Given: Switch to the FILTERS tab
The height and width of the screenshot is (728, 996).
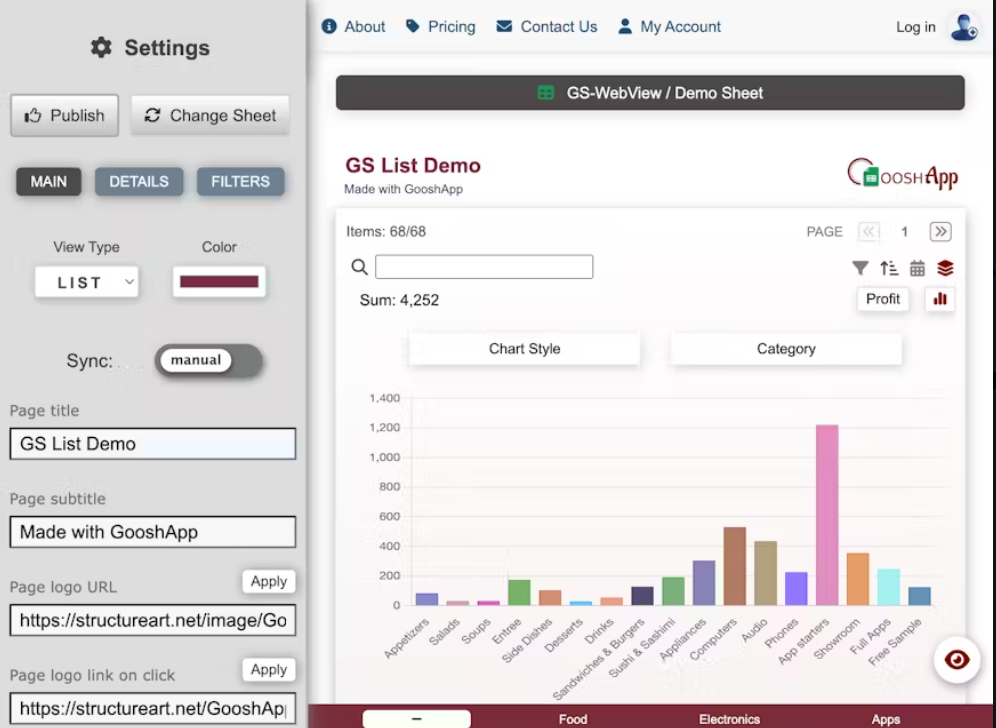Looking at the screenshot, I should point(241,182).
